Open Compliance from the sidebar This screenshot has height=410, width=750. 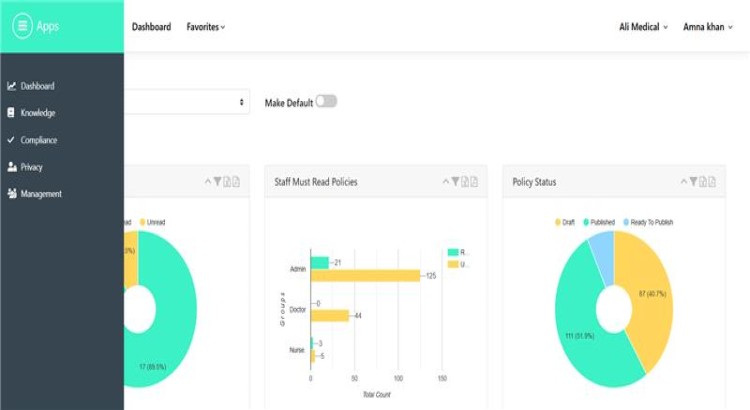pos(38,140)
